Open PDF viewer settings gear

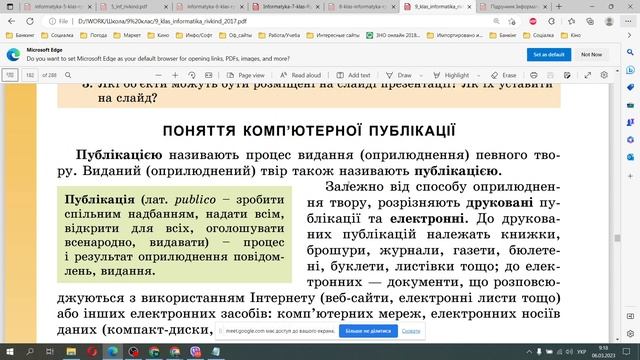(x=604, y=76)
